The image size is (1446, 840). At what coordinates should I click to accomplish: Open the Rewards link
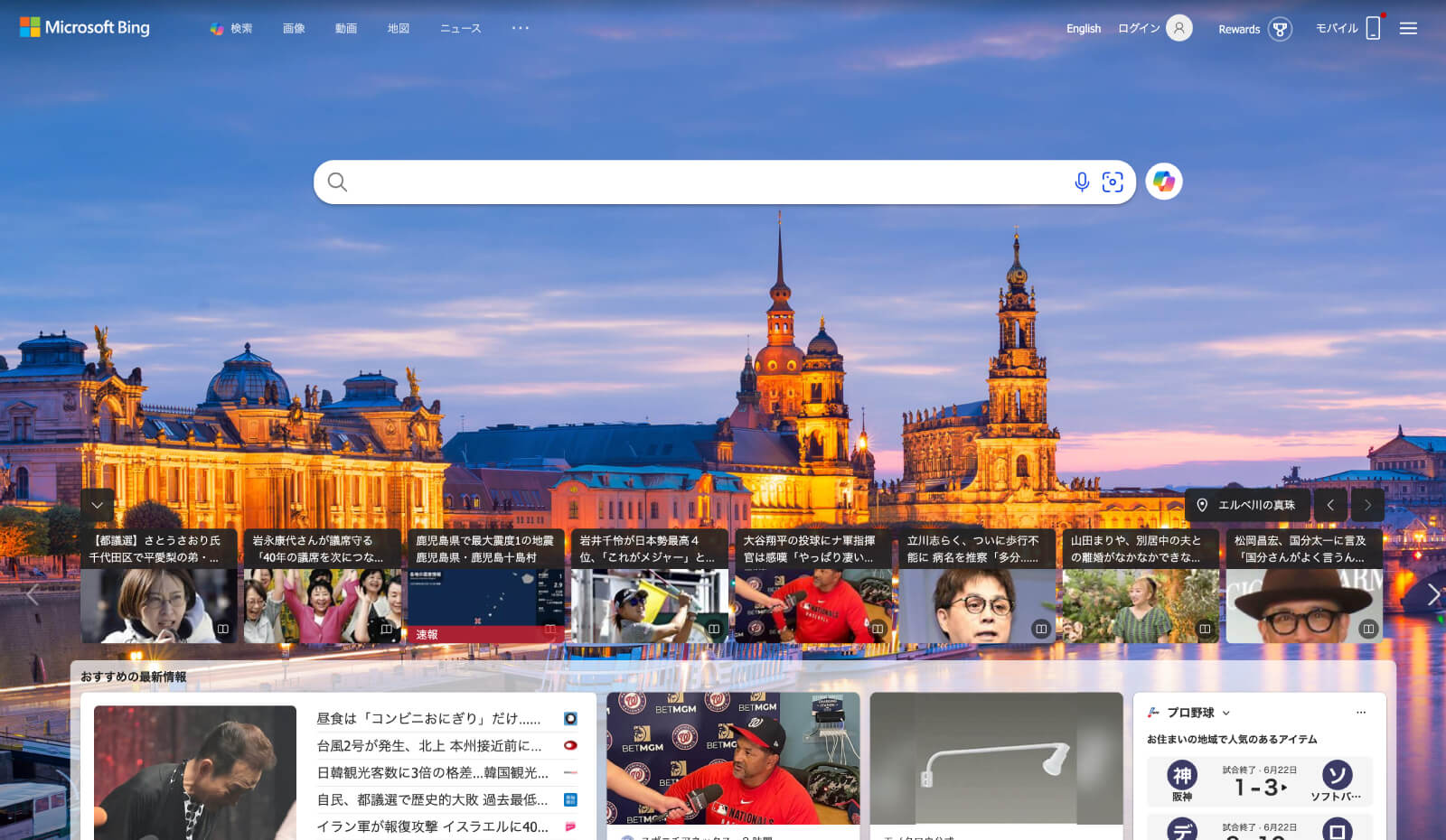pyautogui.click(x=1239, y=29)
